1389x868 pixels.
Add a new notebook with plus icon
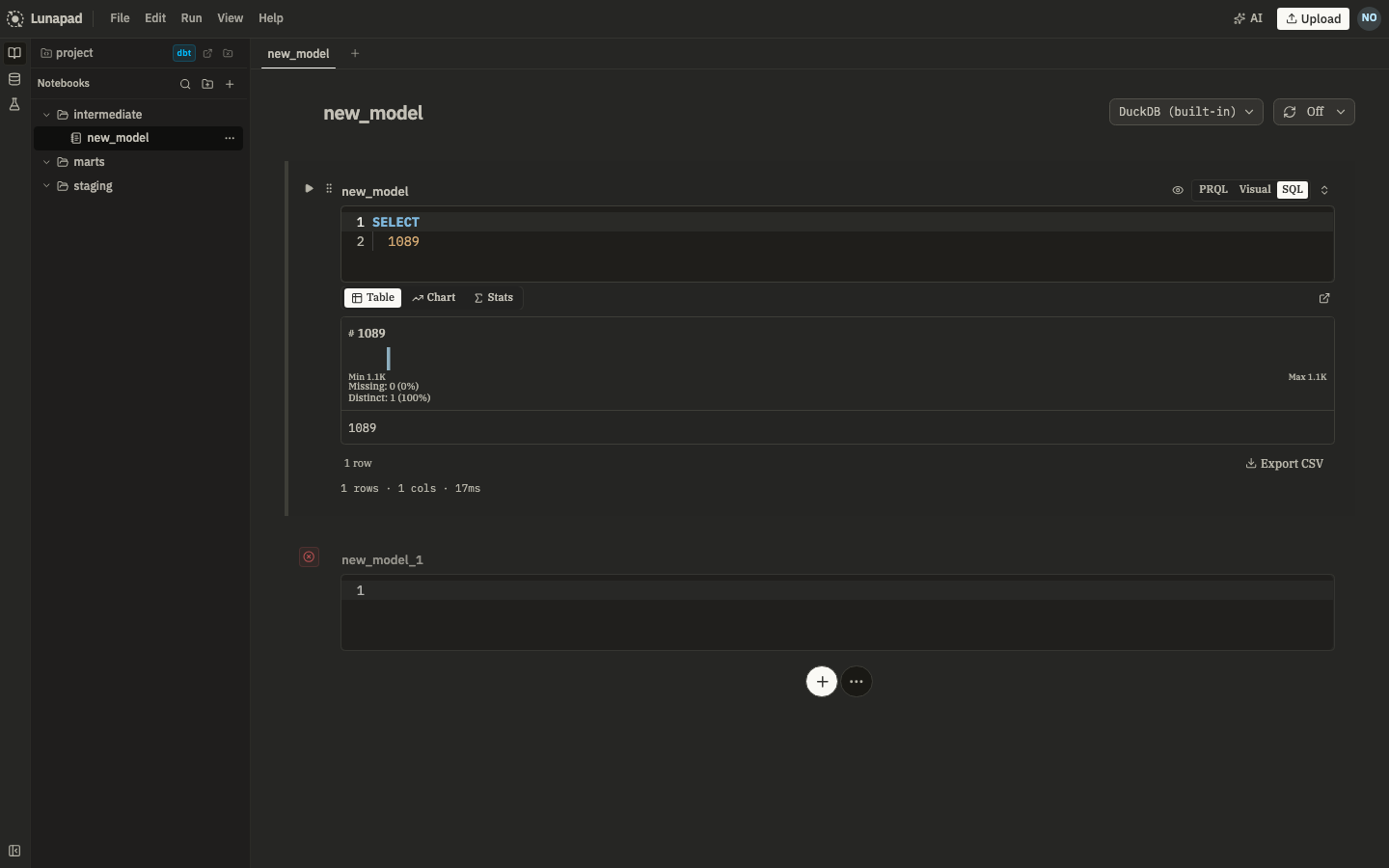pyautogui.click(x=230, y=84)
